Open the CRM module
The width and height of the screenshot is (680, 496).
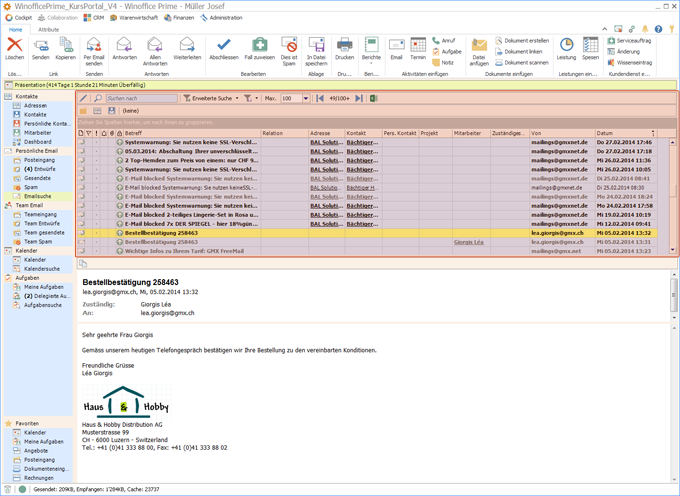pos(94,18)
